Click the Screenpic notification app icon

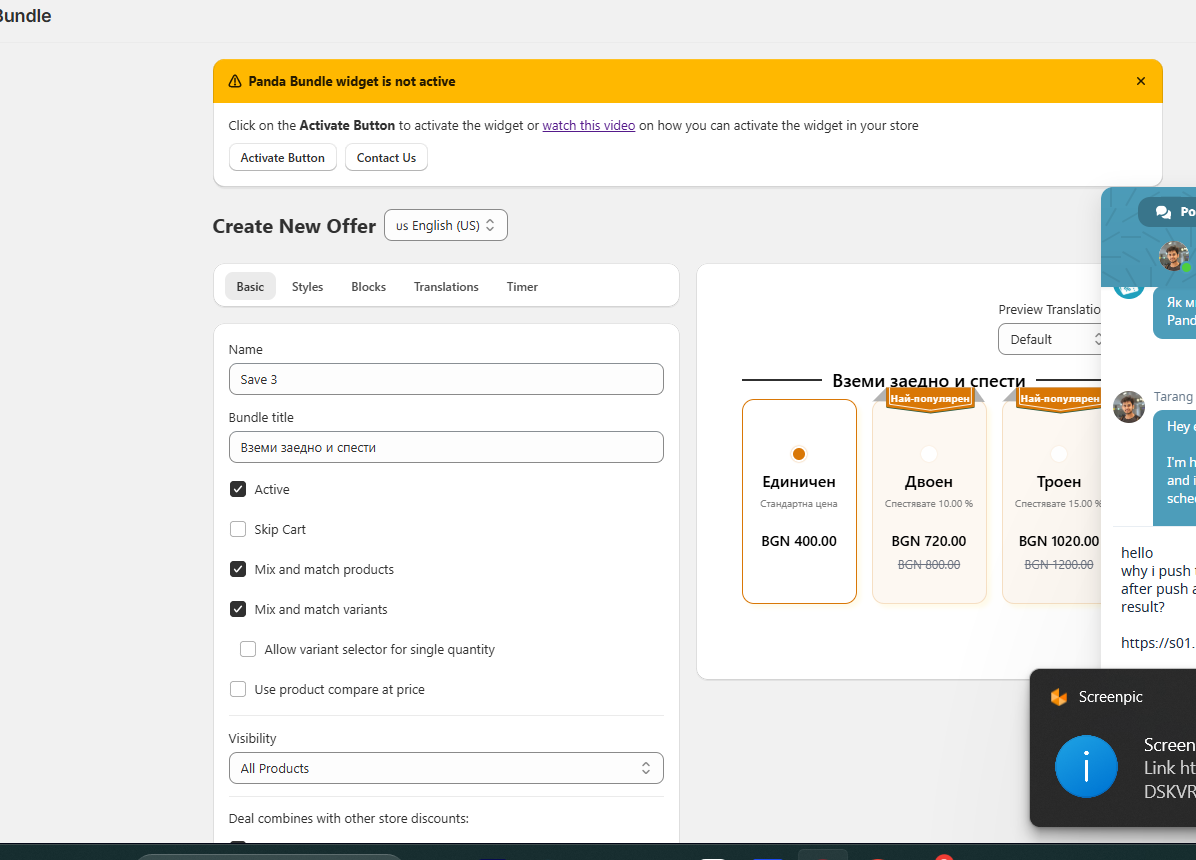[1059, 697]
